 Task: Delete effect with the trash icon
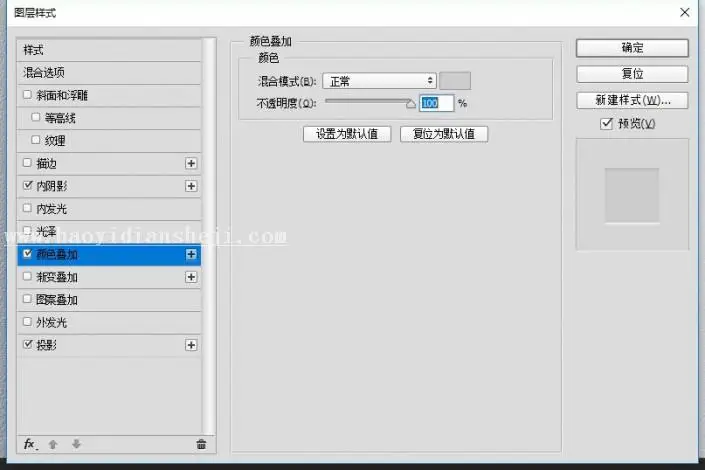point(201,444)
